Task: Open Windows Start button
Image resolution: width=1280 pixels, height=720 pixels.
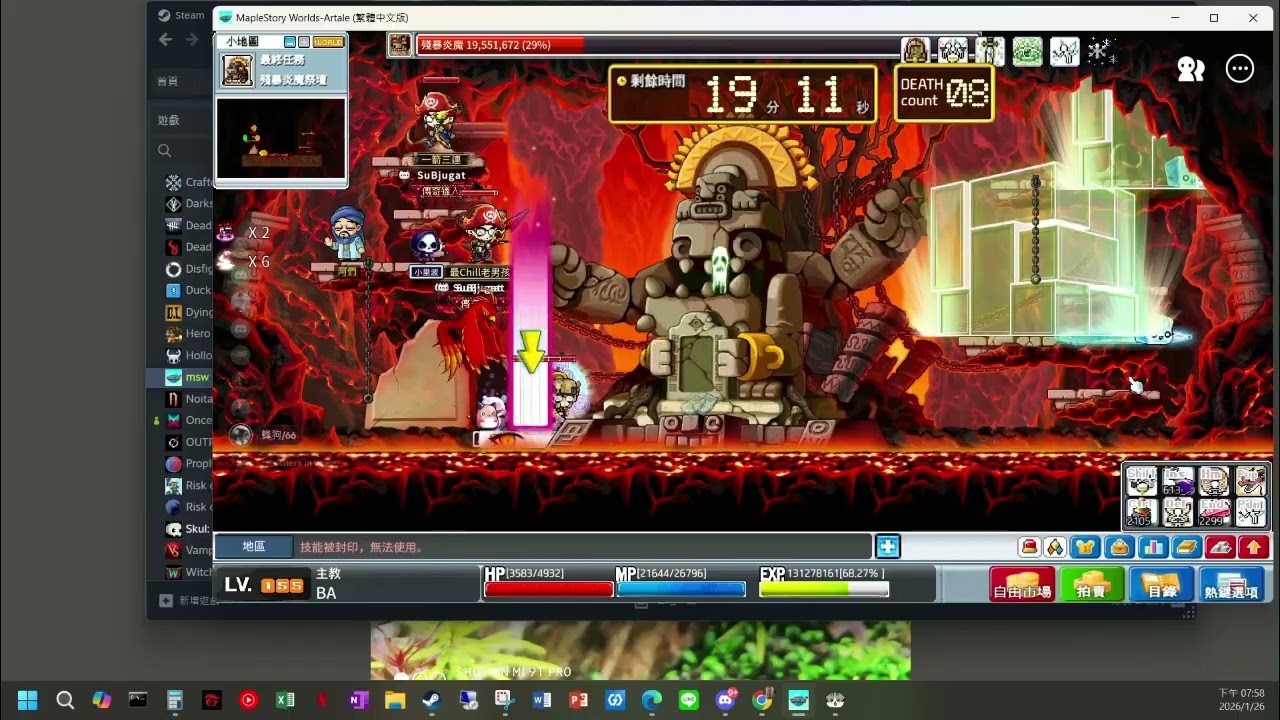Action: (28, 700)
